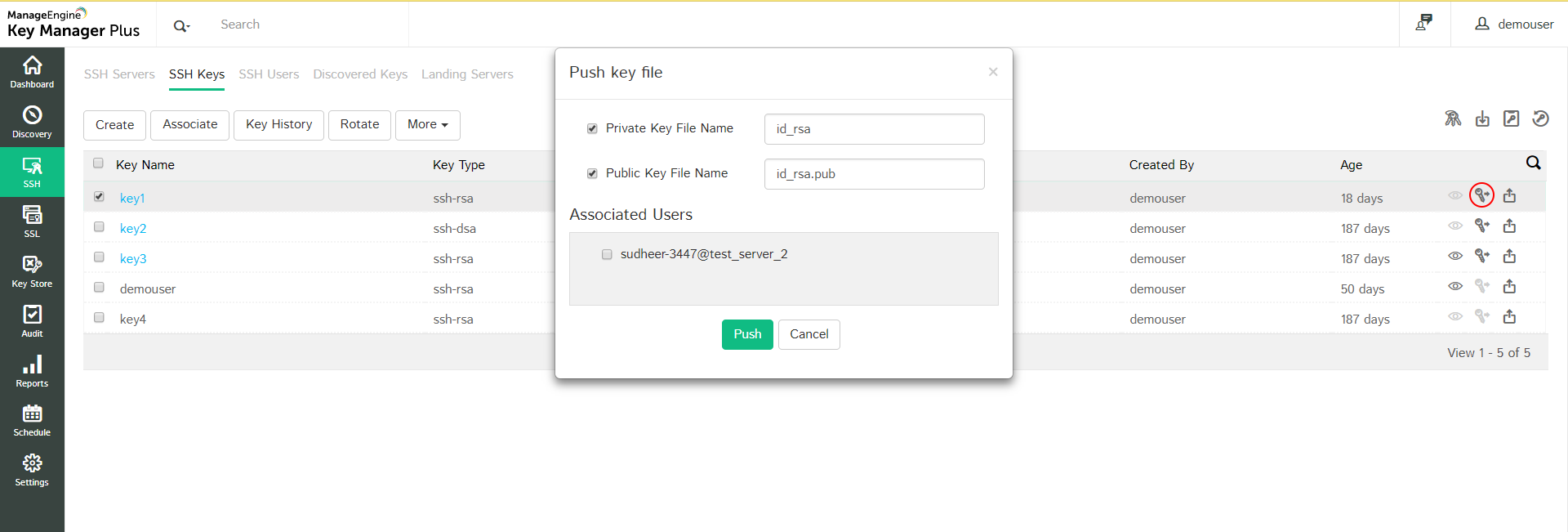
Task: Click the table search magnifier icon
Action: 1533,163
